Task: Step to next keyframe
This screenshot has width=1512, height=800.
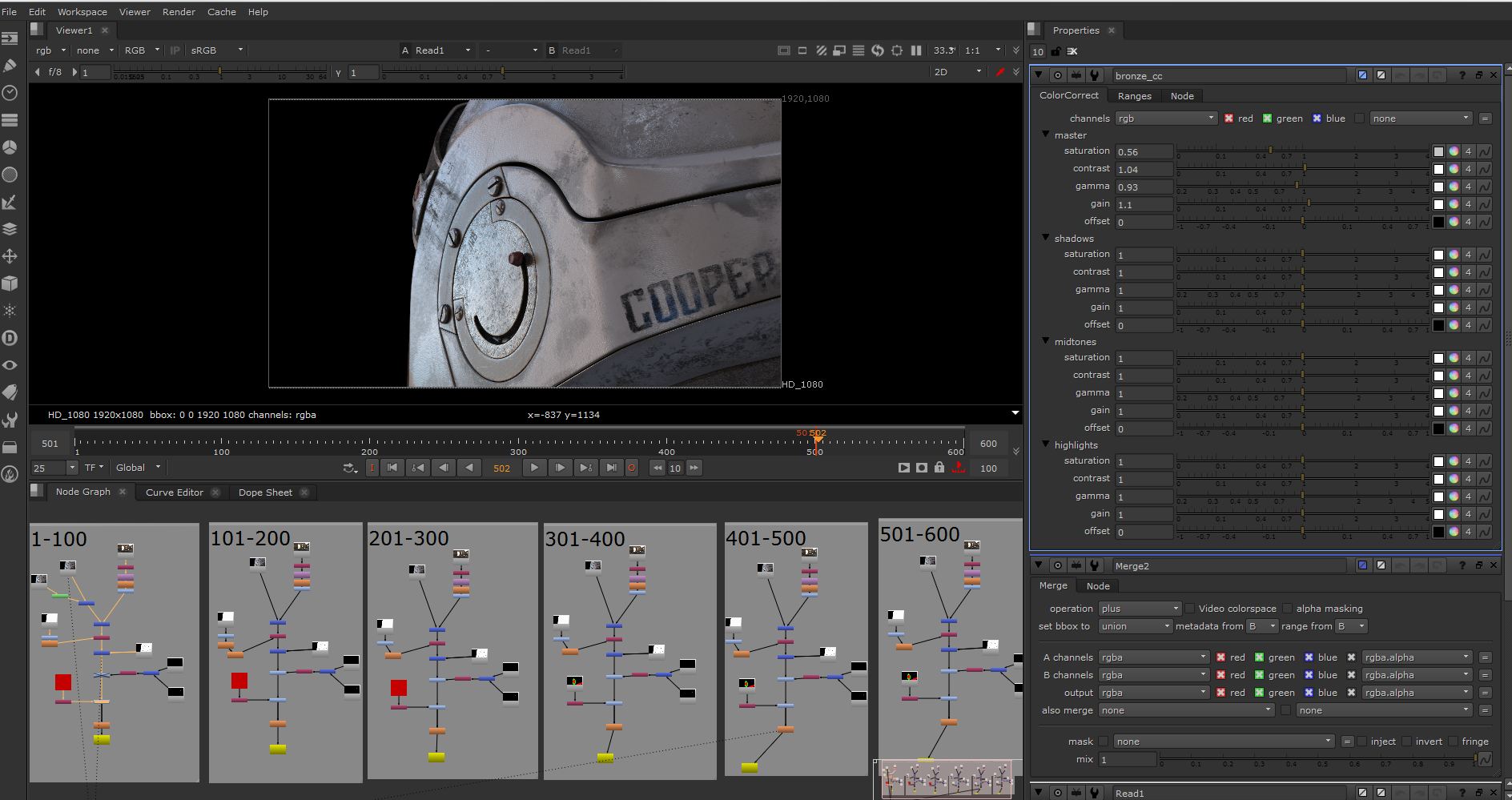Action: (585, 468)
